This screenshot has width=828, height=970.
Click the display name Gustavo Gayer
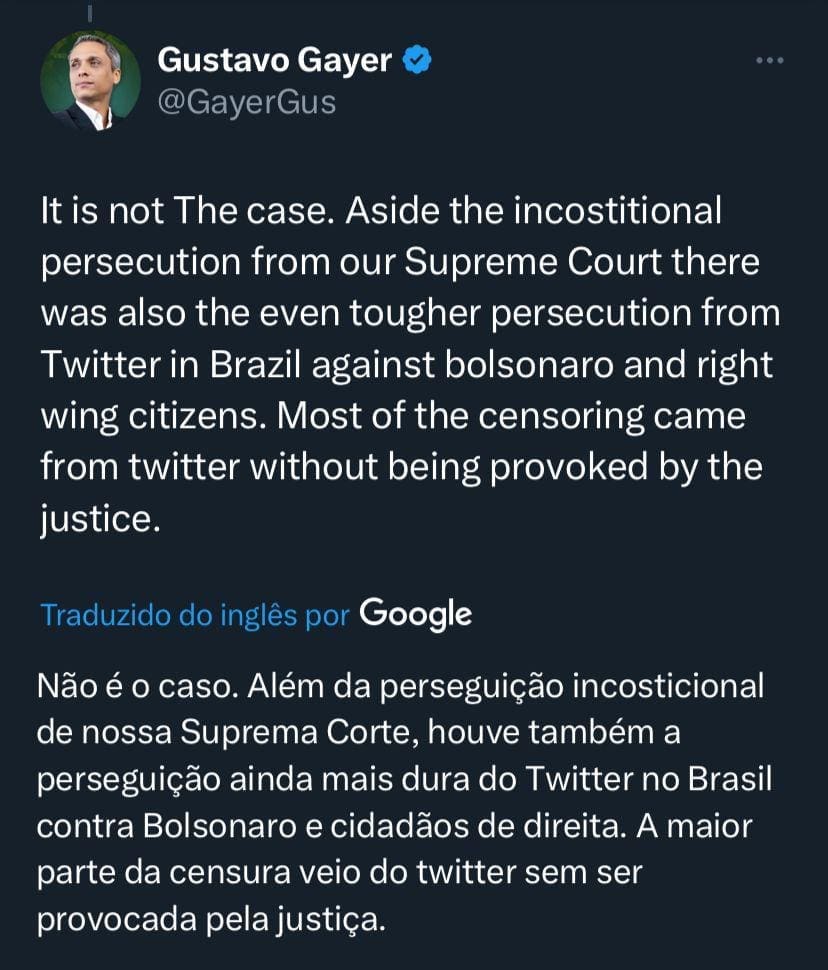276,62
